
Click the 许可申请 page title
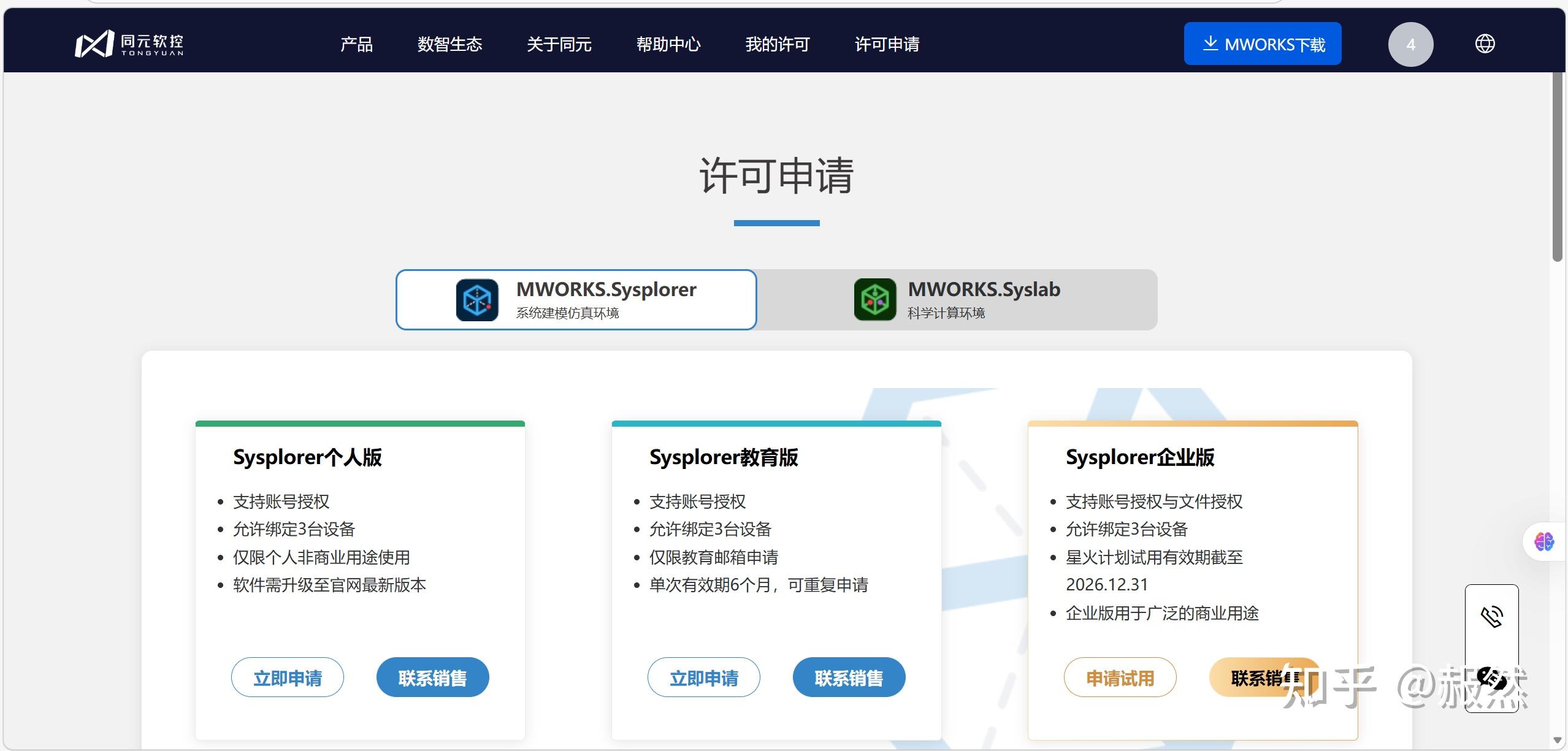click(776, 176)
